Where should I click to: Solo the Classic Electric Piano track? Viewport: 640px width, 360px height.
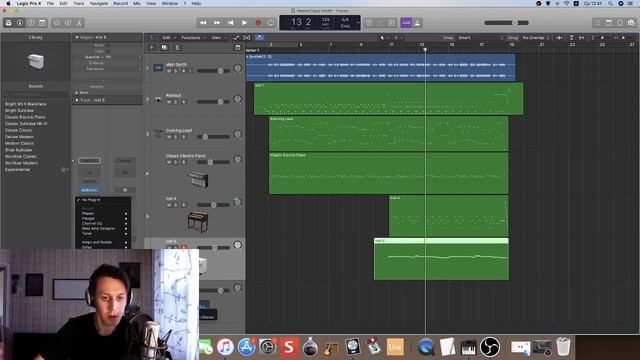click(x=176, y=162)
